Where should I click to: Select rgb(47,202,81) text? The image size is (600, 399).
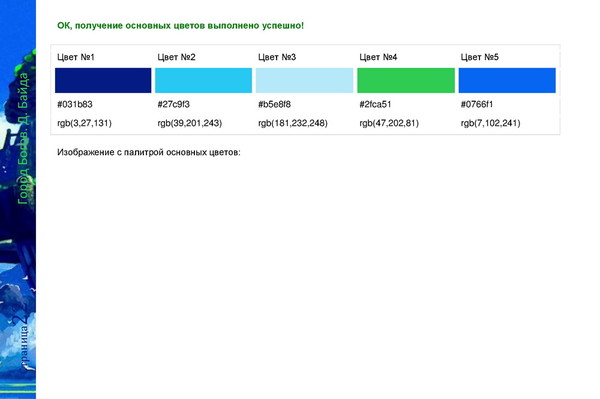click(x=389, y=123)
